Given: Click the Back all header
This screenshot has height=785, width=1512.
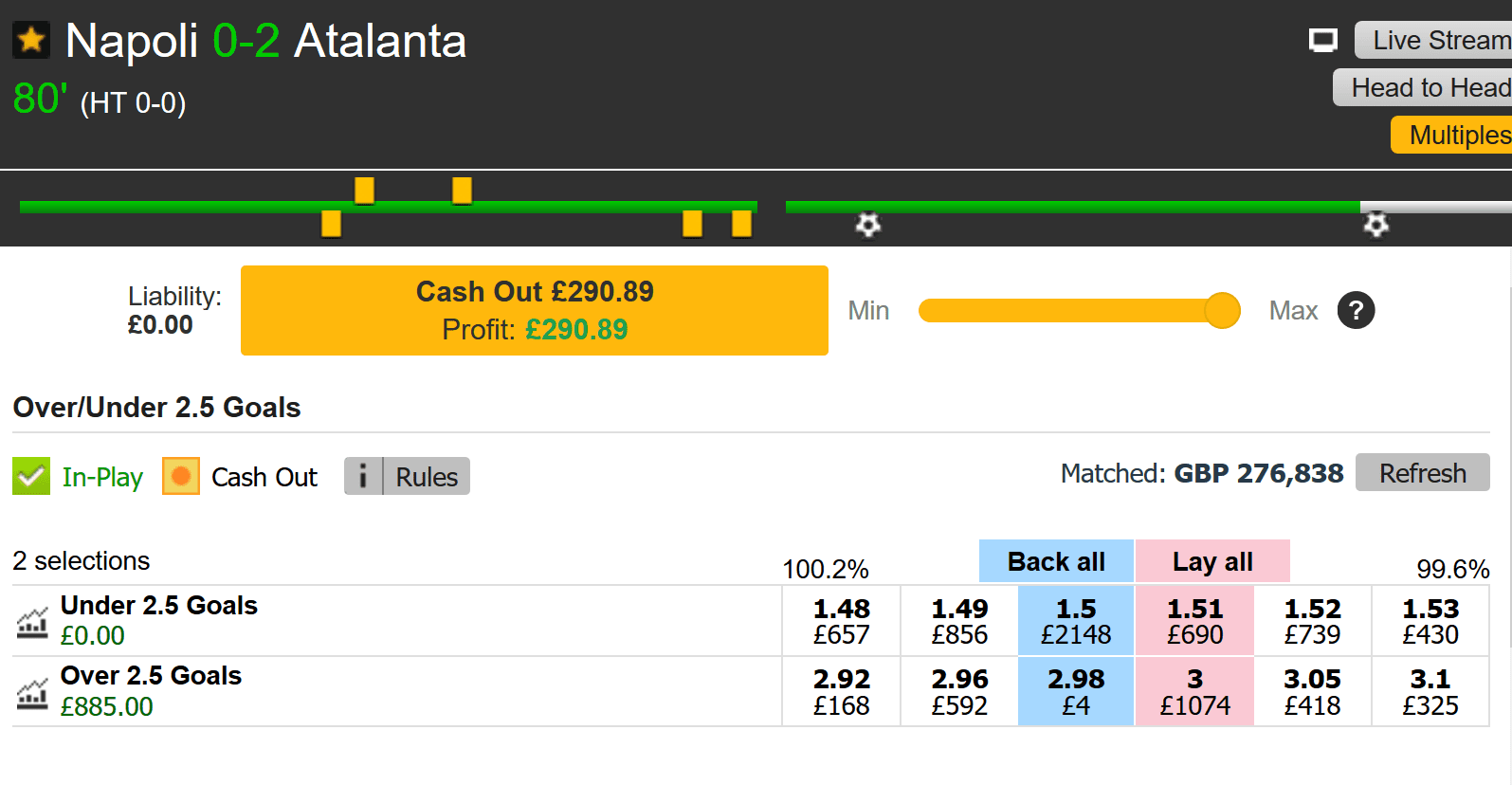Looking at the screenshot, I should (x=1056, y=561).
